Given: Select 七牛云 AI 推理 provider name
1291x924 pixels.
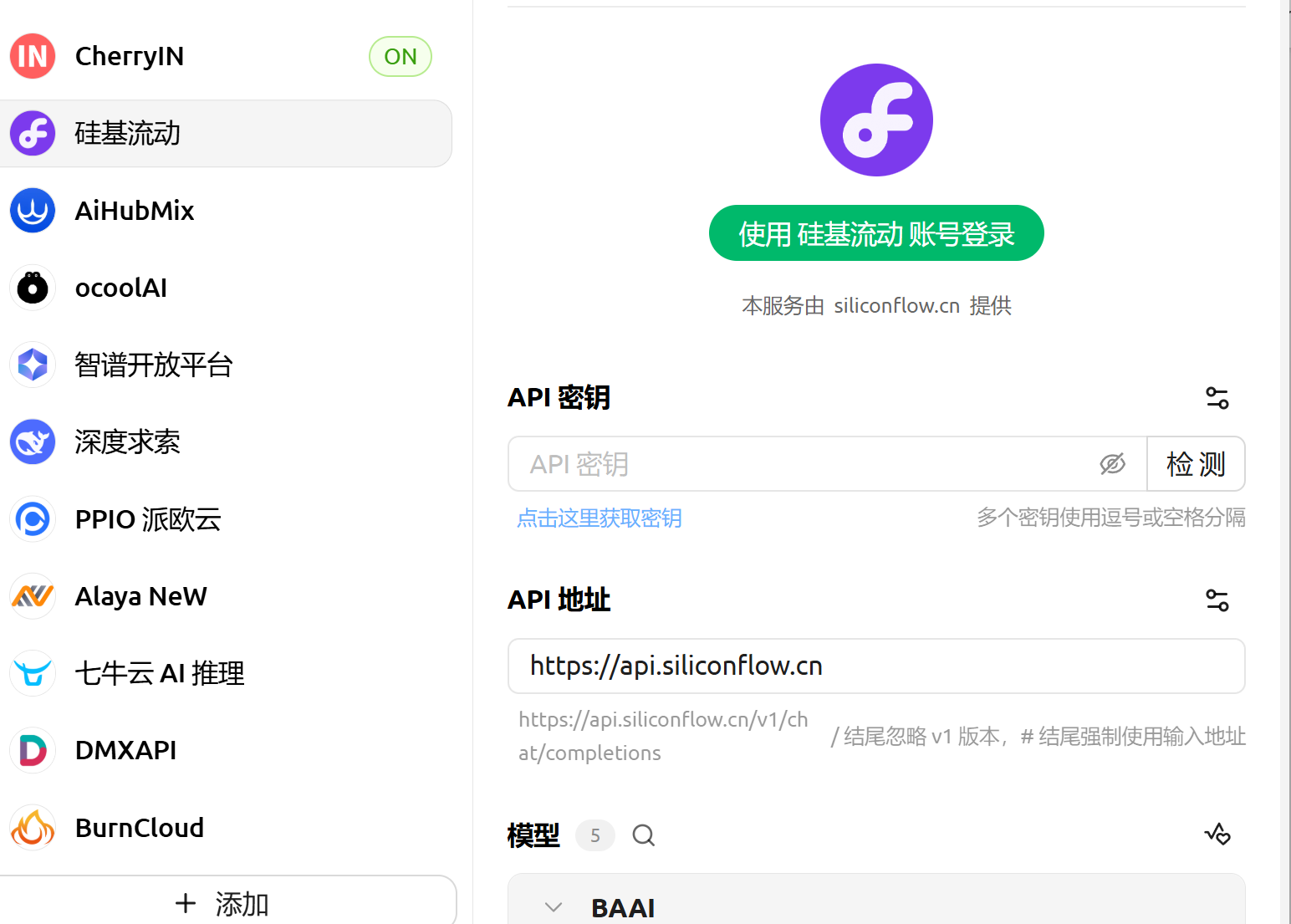Looking at the screenshot, I should point(160,673).
